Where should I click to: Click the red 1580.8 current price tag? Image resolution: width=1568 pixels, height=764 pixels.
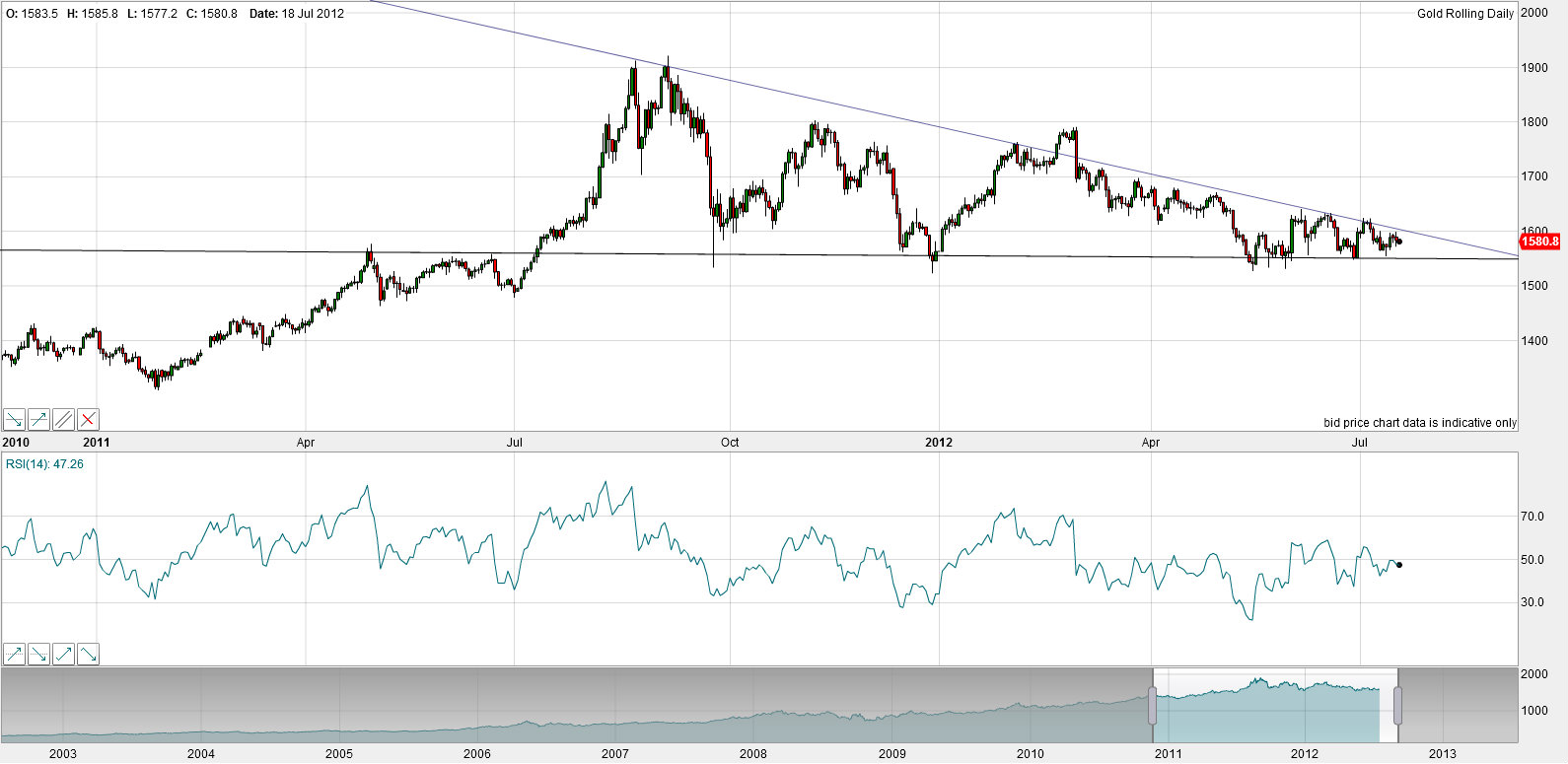tap(1539, 242)
